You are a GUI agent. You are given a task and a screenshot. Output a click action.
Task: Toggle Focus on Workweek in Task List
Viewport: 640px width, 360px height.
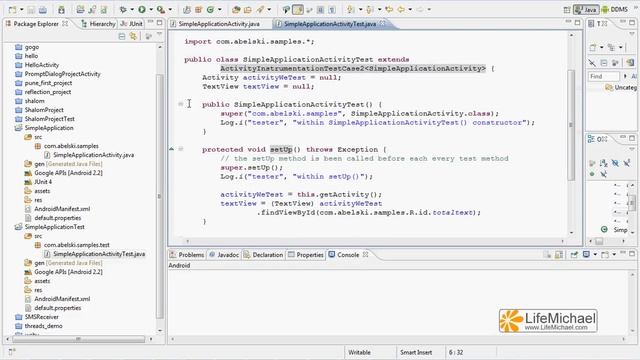(x=615, y=62)
